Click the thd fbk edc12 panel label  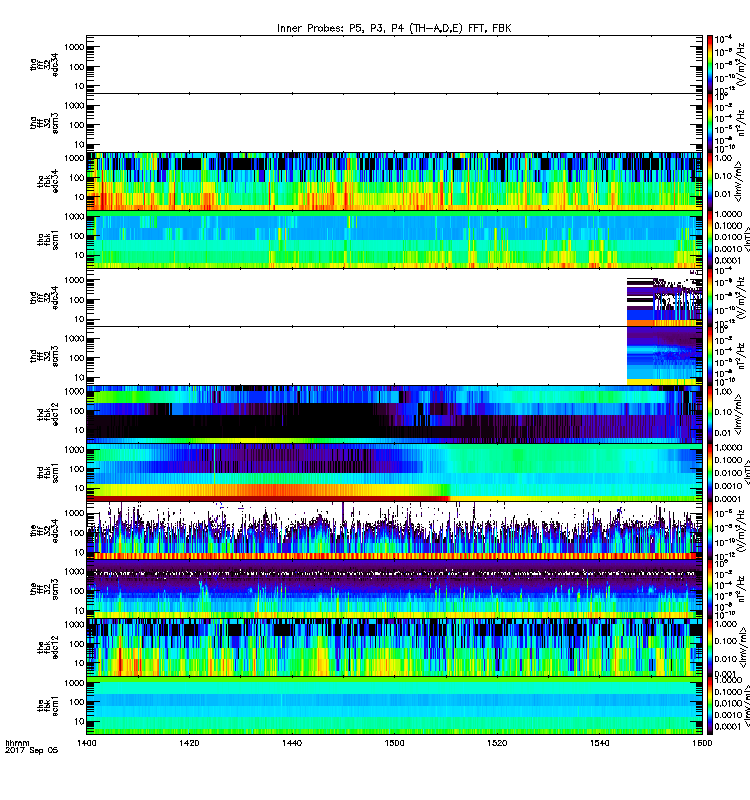tap(48, 414)
